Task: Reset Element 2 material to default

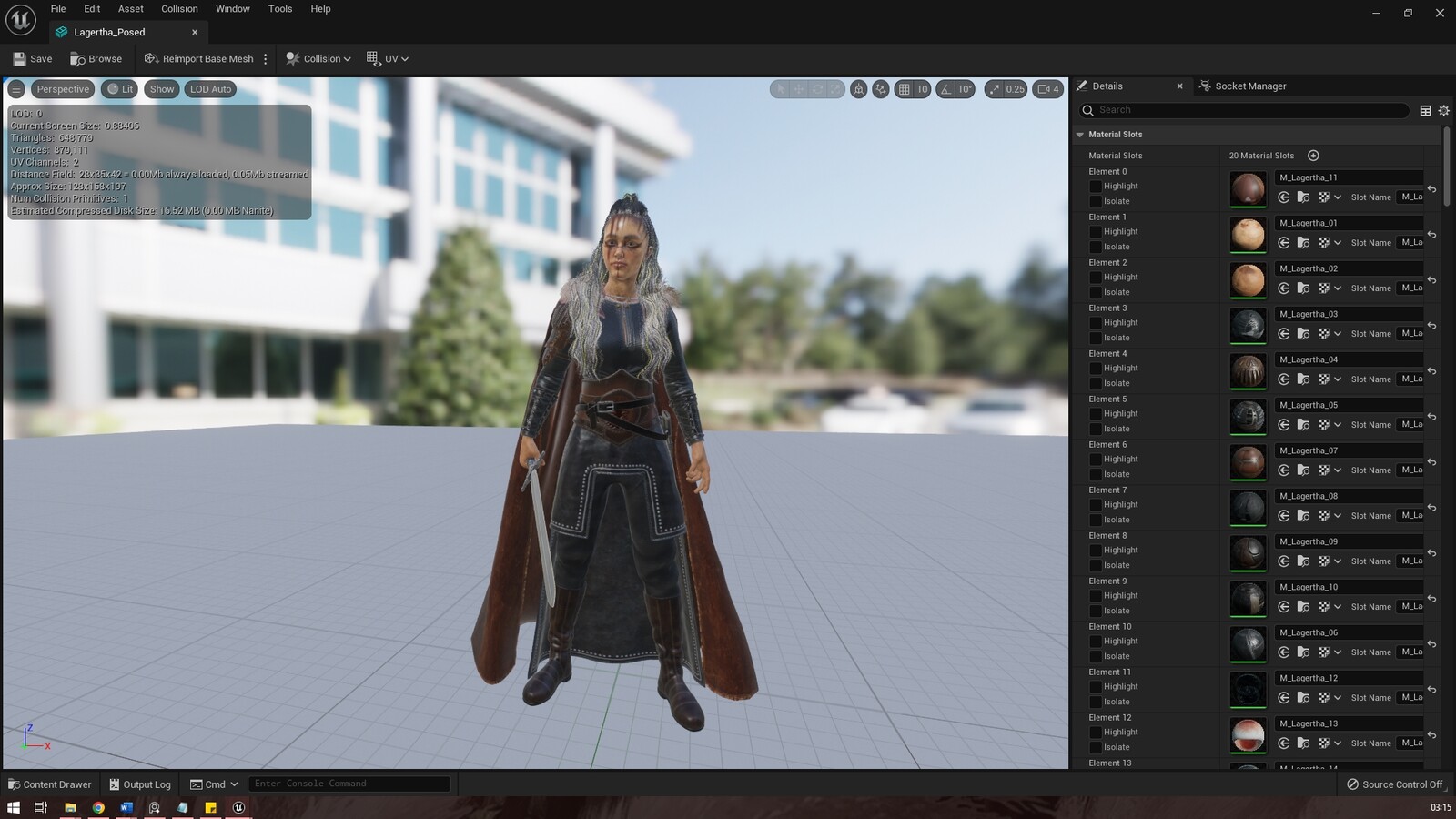Action: 1431,280
